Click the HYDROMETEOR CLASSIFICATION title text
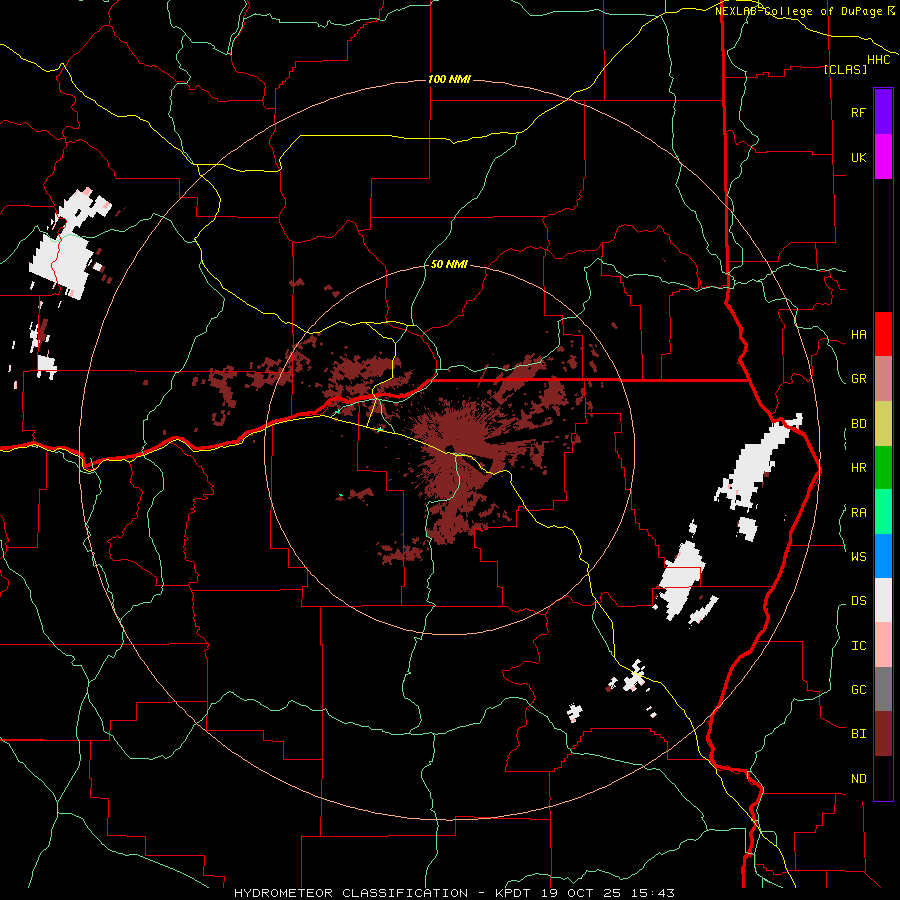The image size is (900, 900). (351, 893)
